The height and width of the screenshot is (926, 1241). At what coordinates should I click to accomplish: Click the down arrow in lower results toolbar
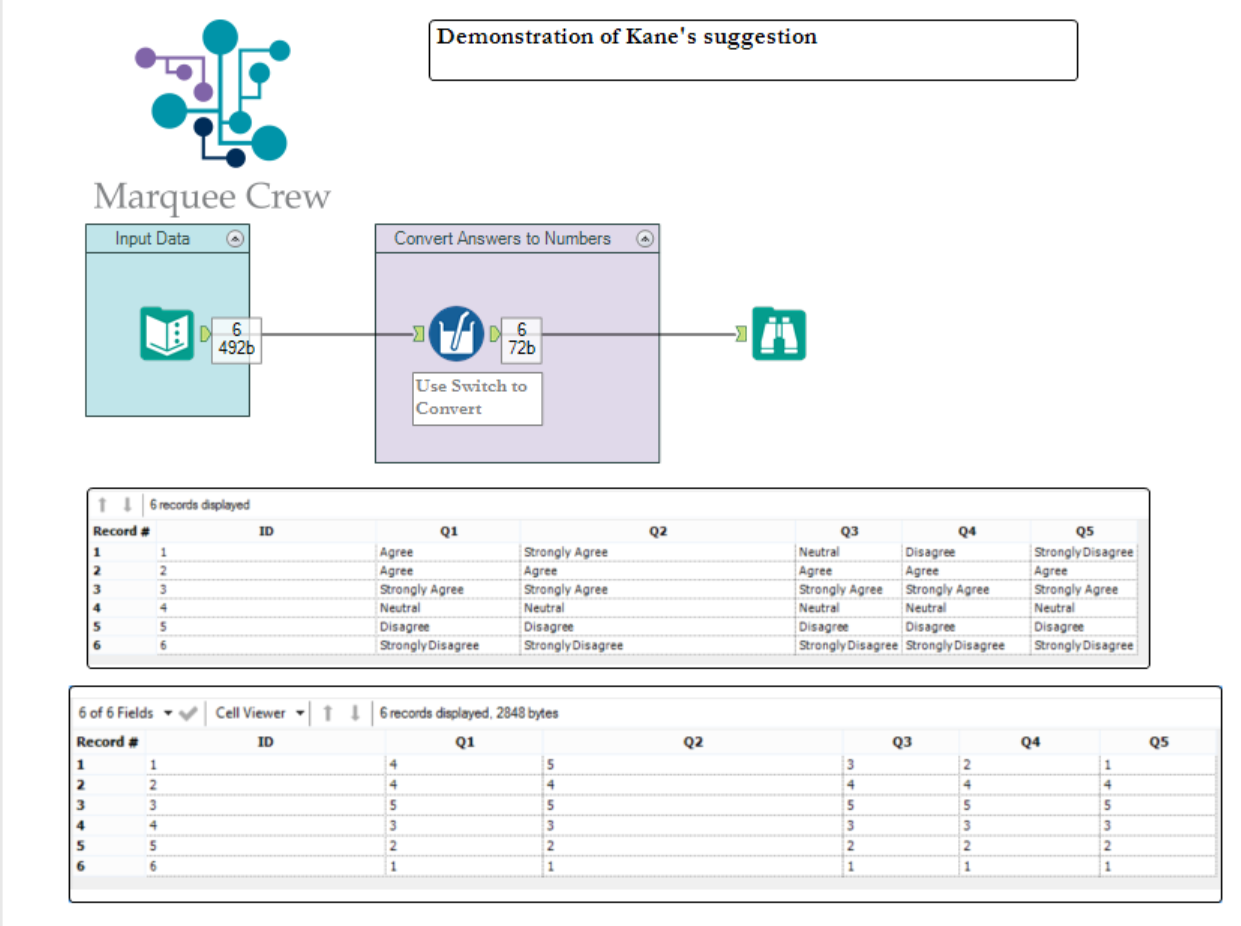354,713
